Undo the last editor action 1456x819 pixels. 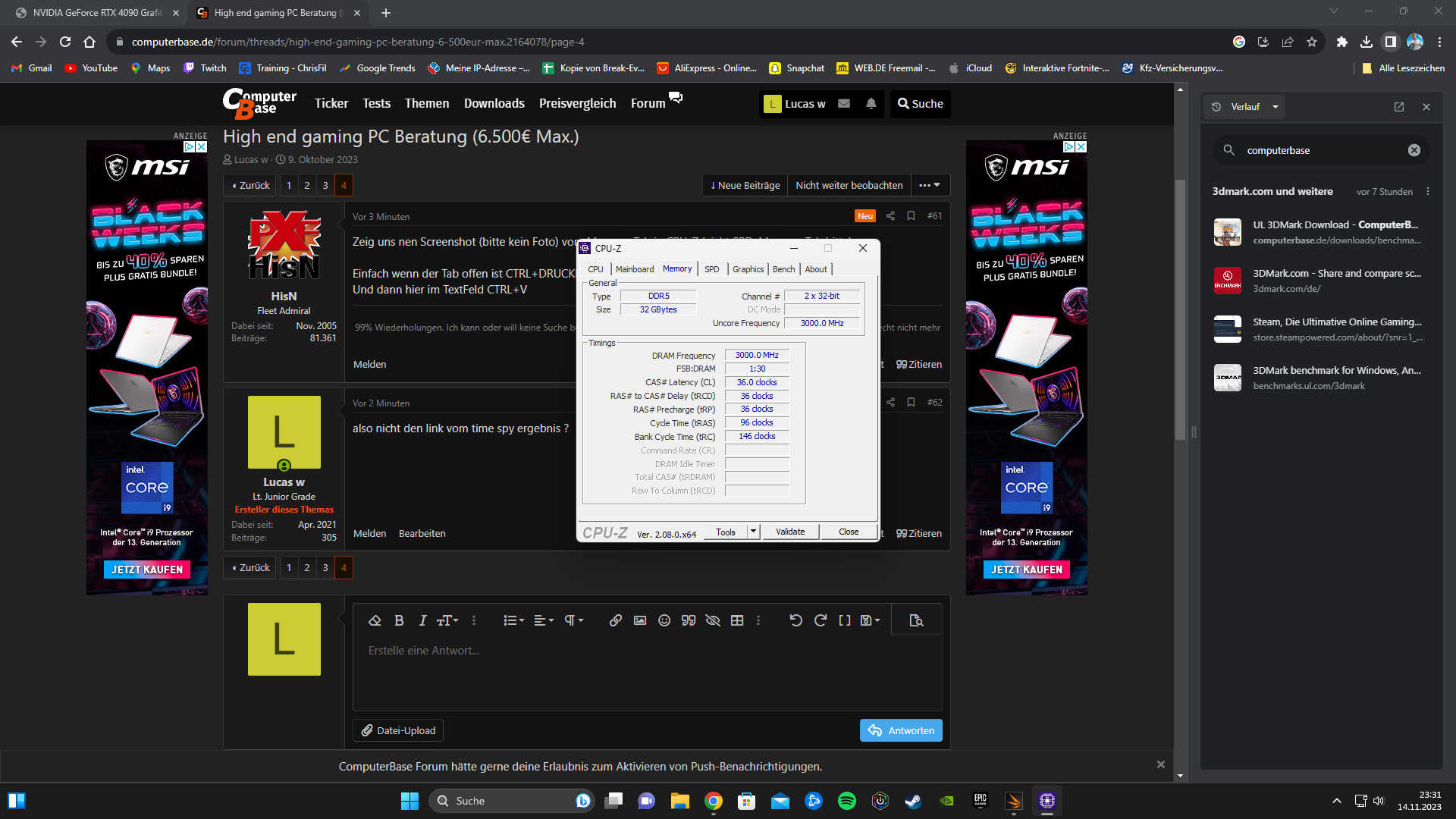tap(795, 620)
